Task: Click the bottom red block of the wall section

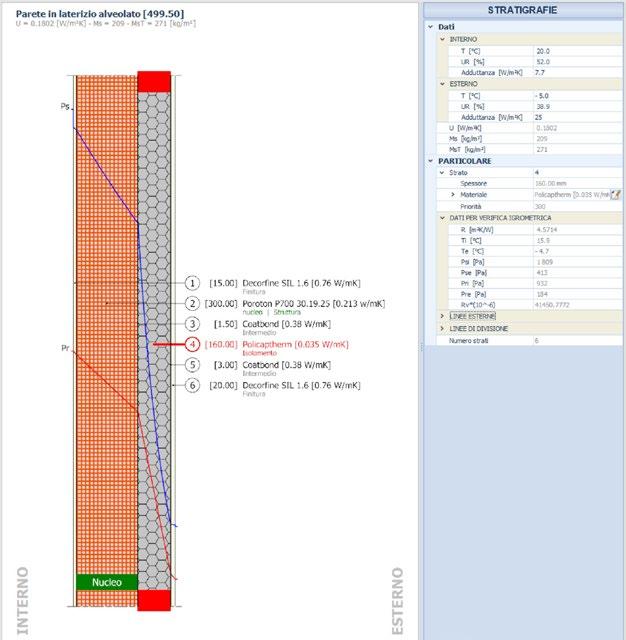Action: (x=154, y=600)
